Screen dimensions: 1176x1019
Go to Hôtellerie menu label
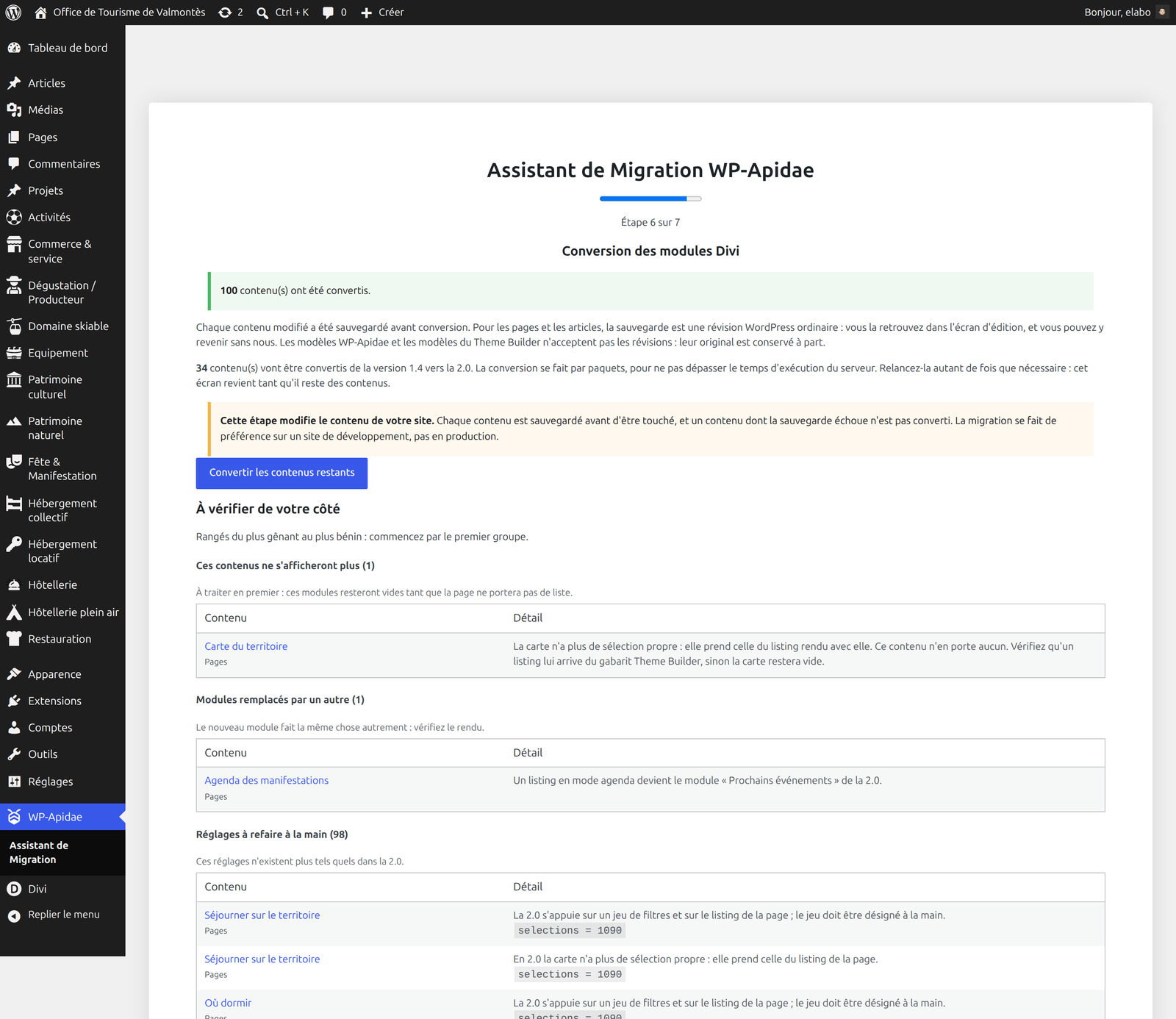pyautogui.click(x=52, y=585)
